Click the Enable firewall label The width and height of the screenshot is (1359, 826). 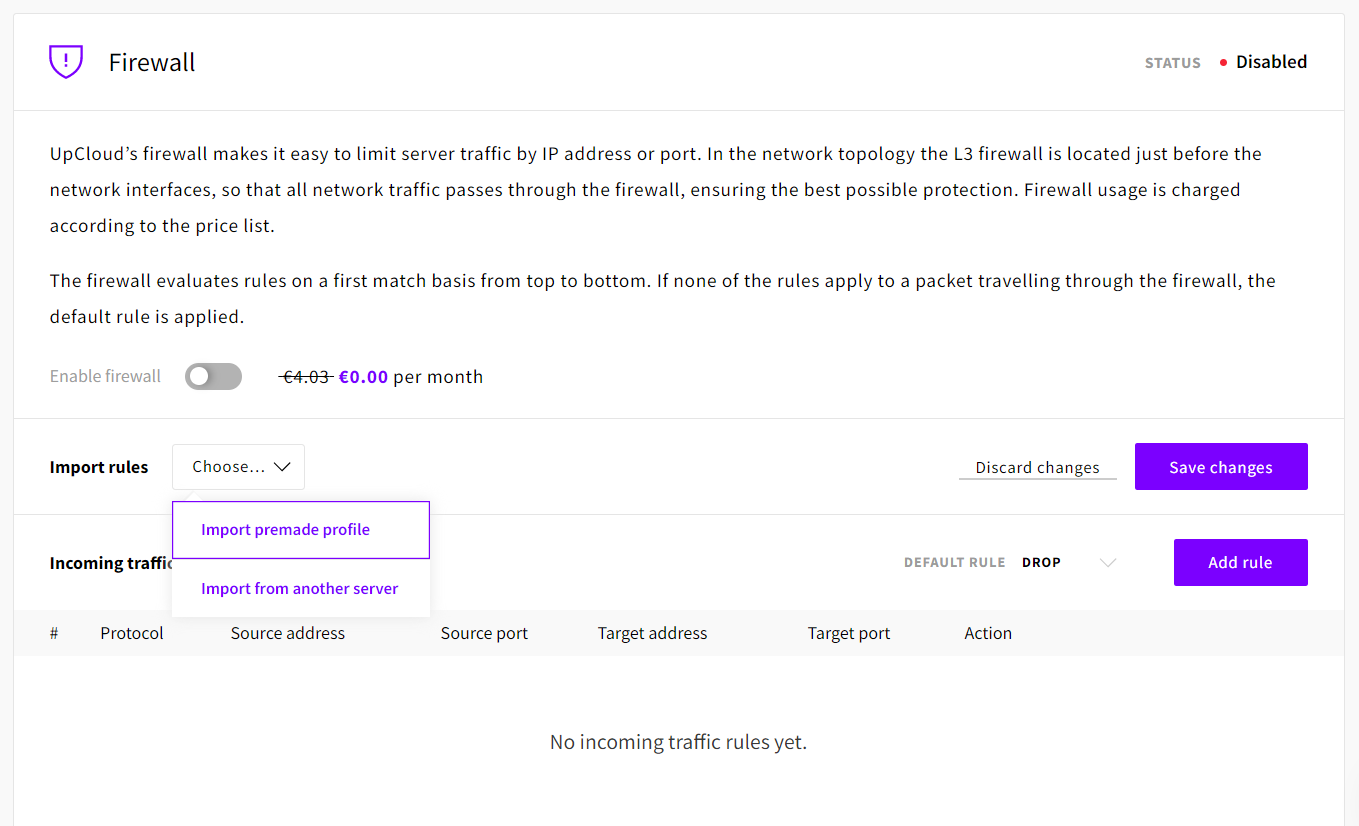pyautogui.click(x=105, y=377)
